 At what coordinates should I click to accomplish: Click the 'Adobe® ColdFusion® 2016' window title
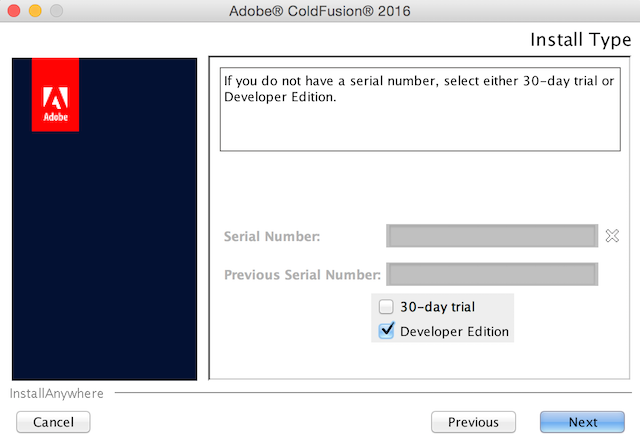click(320, 11)
